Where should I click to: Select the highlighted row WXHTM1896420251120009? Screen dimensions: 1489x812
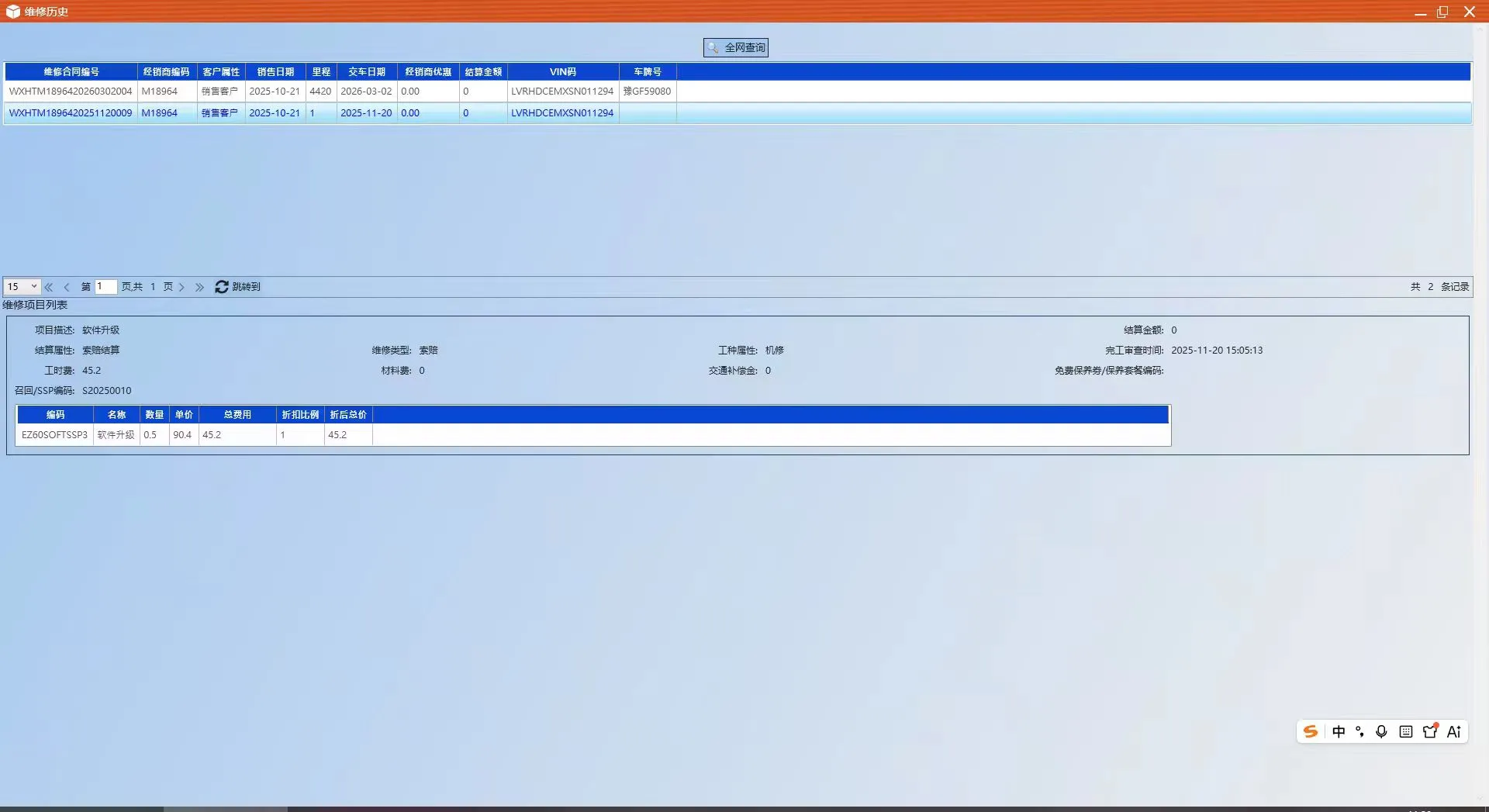pos(71,113)
